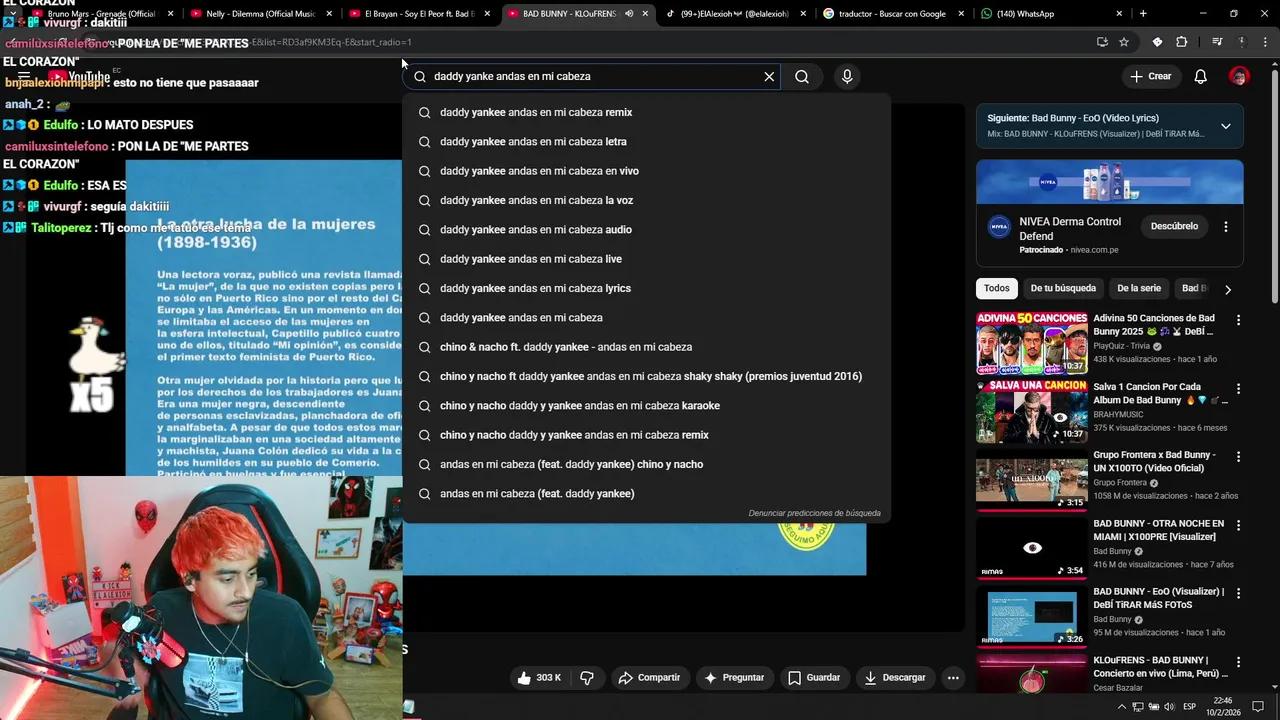1280x720 pixels.
Task: Click the 'Descúbrelo' ad button
Action: tap(1174, 226)
